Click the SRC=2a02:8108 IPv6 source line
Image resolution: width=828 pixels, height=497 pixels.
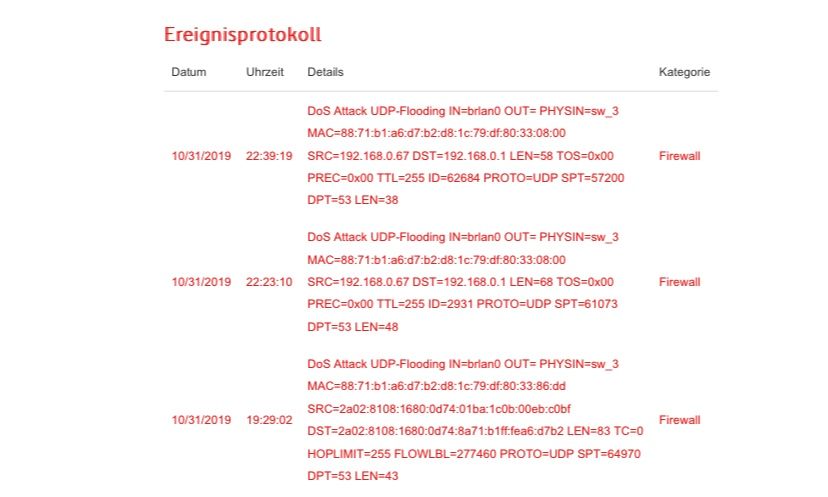pos(439,408)
